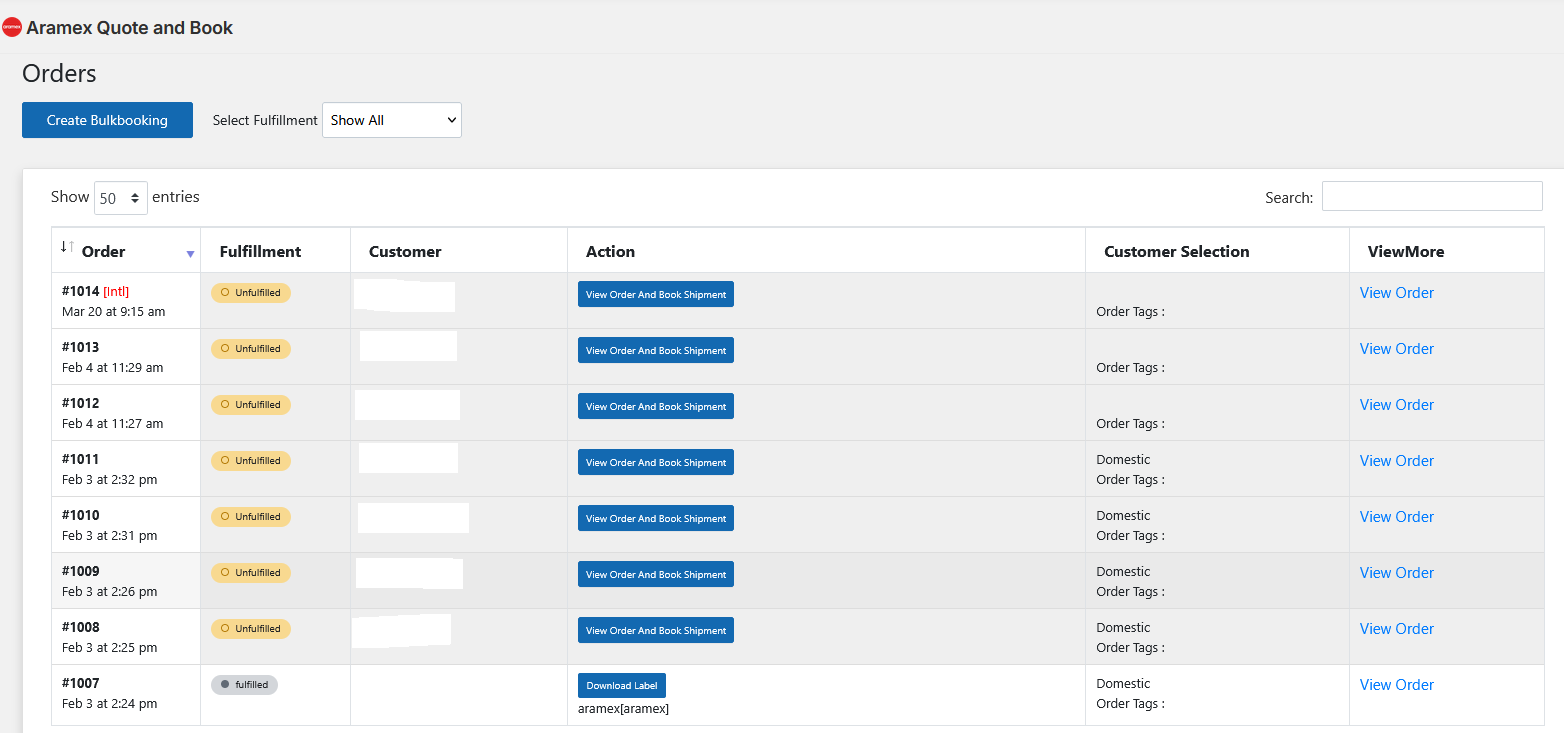Click the 'Orders' page heading
Viewport: 1564px width, 733px height.
(x=59, y=74)
